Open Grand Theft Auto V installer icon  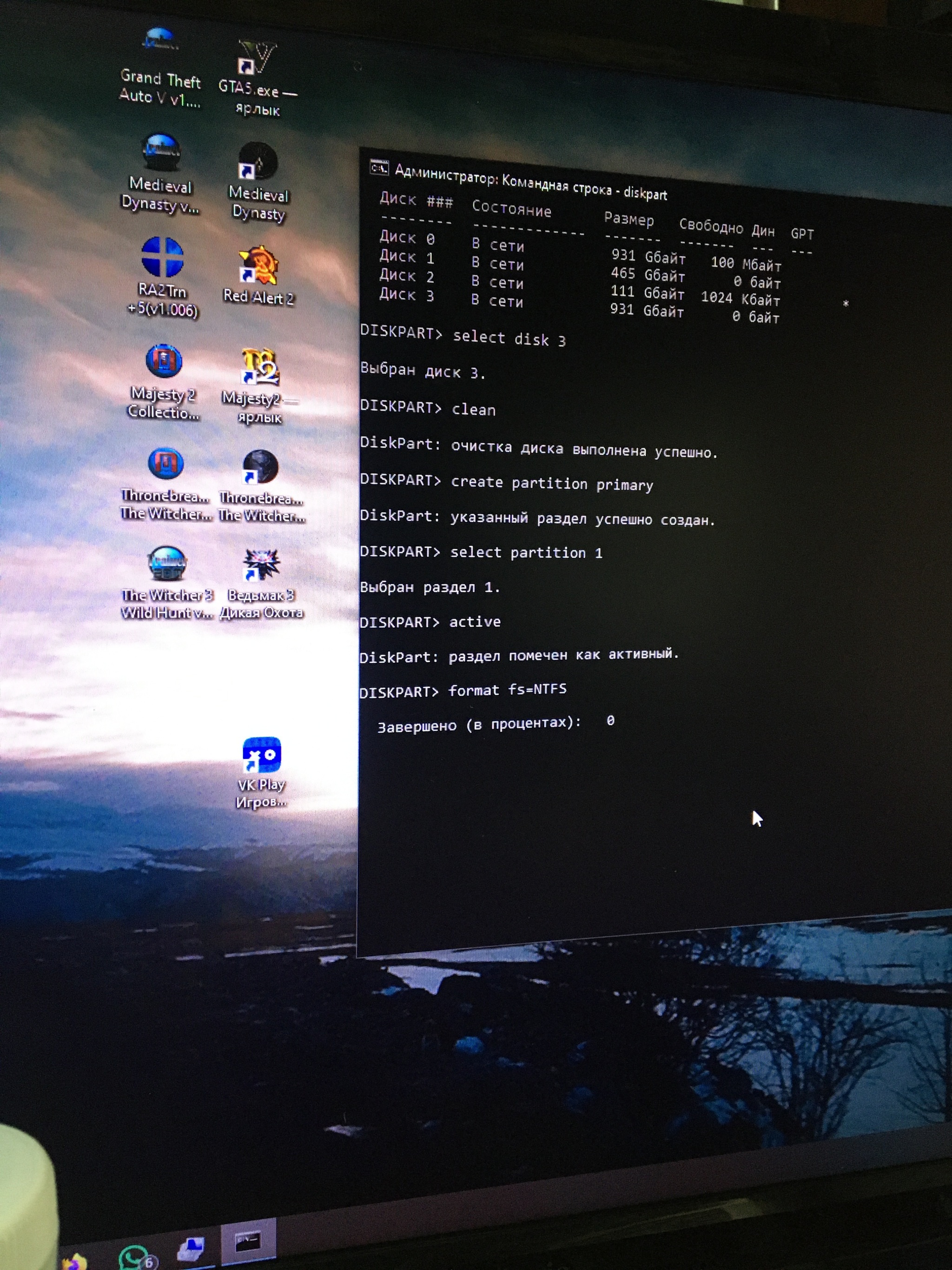tap(160, 41)
